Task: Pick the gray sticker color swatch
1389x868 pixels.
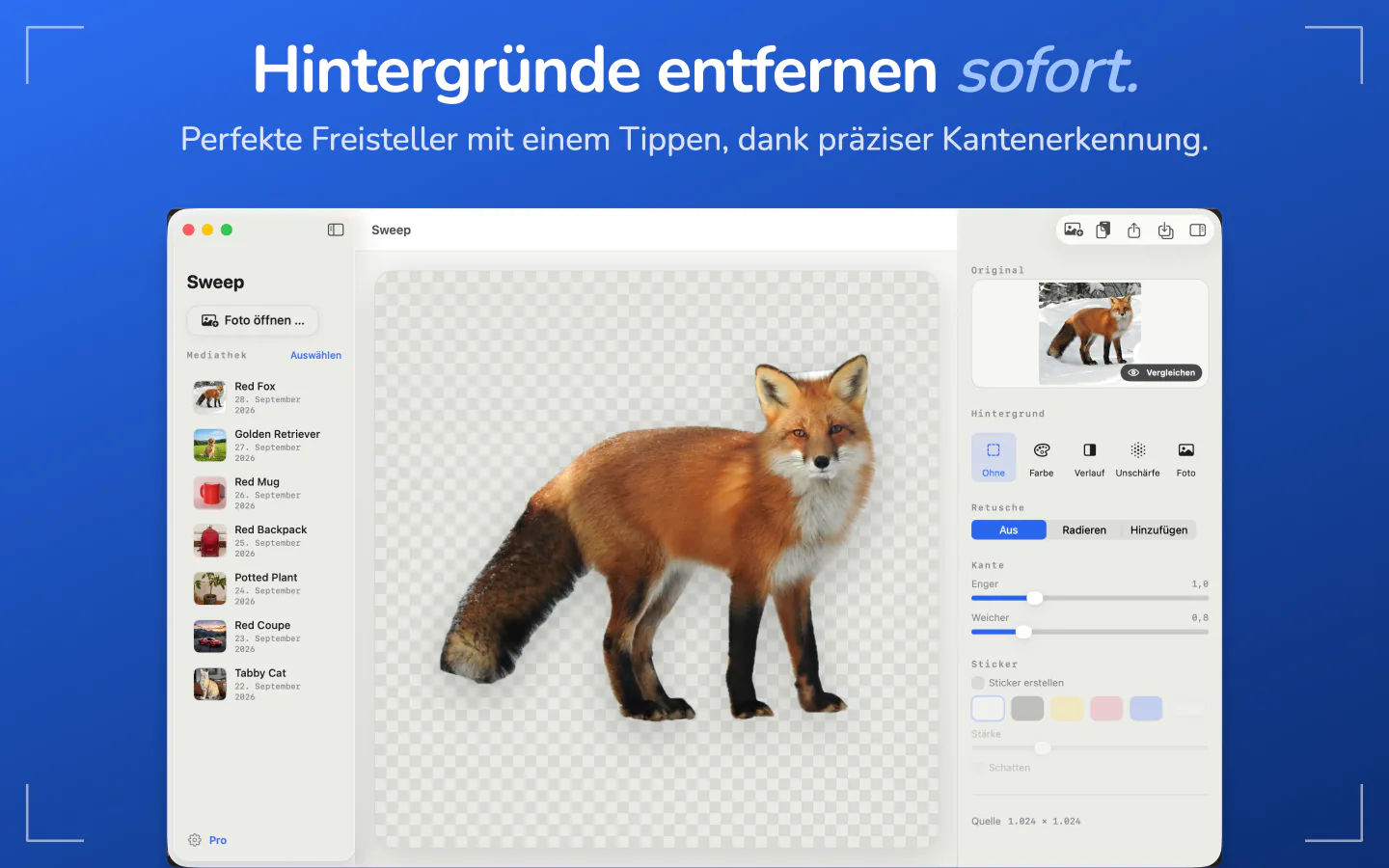Action: pos(1027,709)
